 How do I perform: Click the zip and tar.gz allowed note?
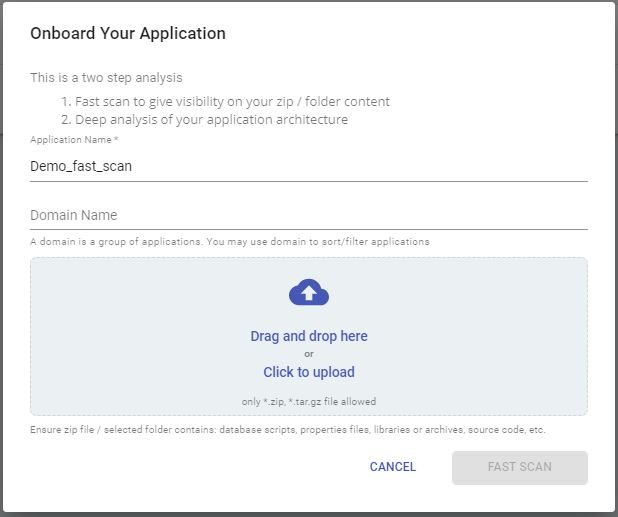tap(309, 402)
